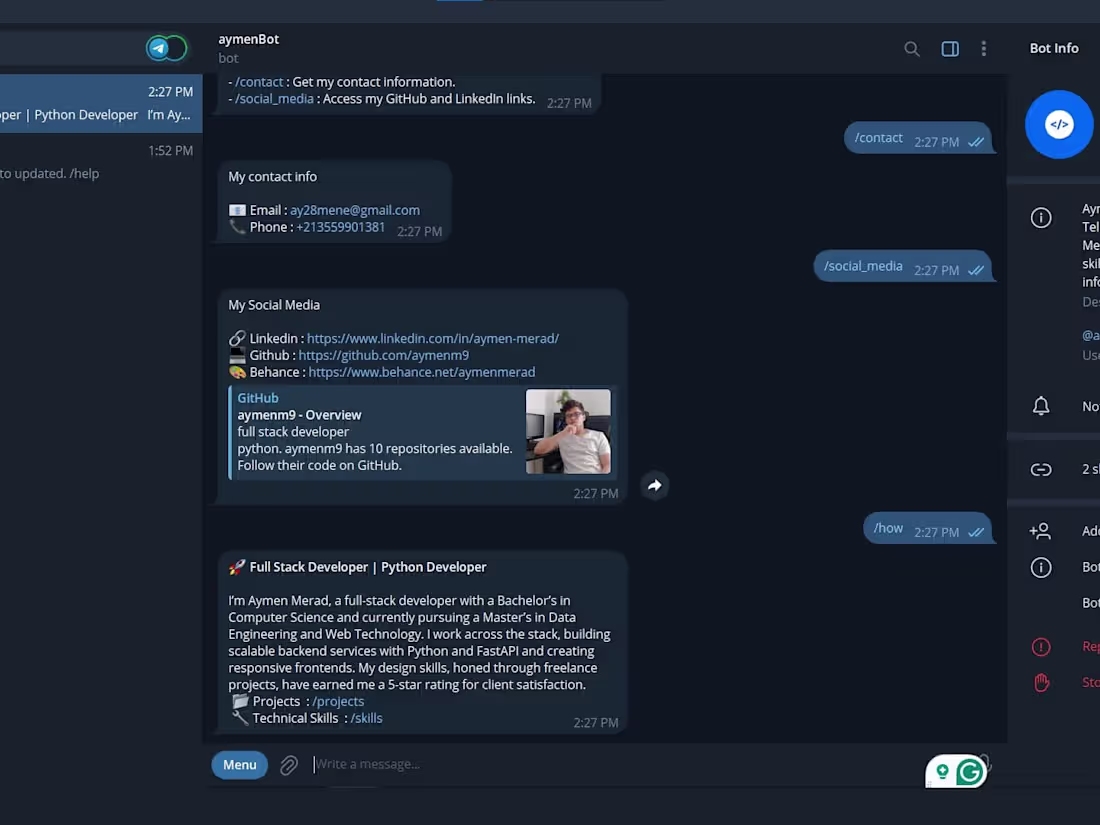The image size is (1100, 825).
Task: Attach a file using the paperclip icon
Action: pyautogui.click(x=289, y=764)
